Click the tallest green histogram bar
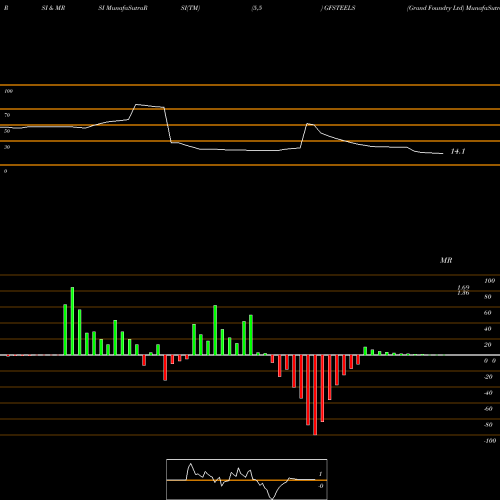 72,321
